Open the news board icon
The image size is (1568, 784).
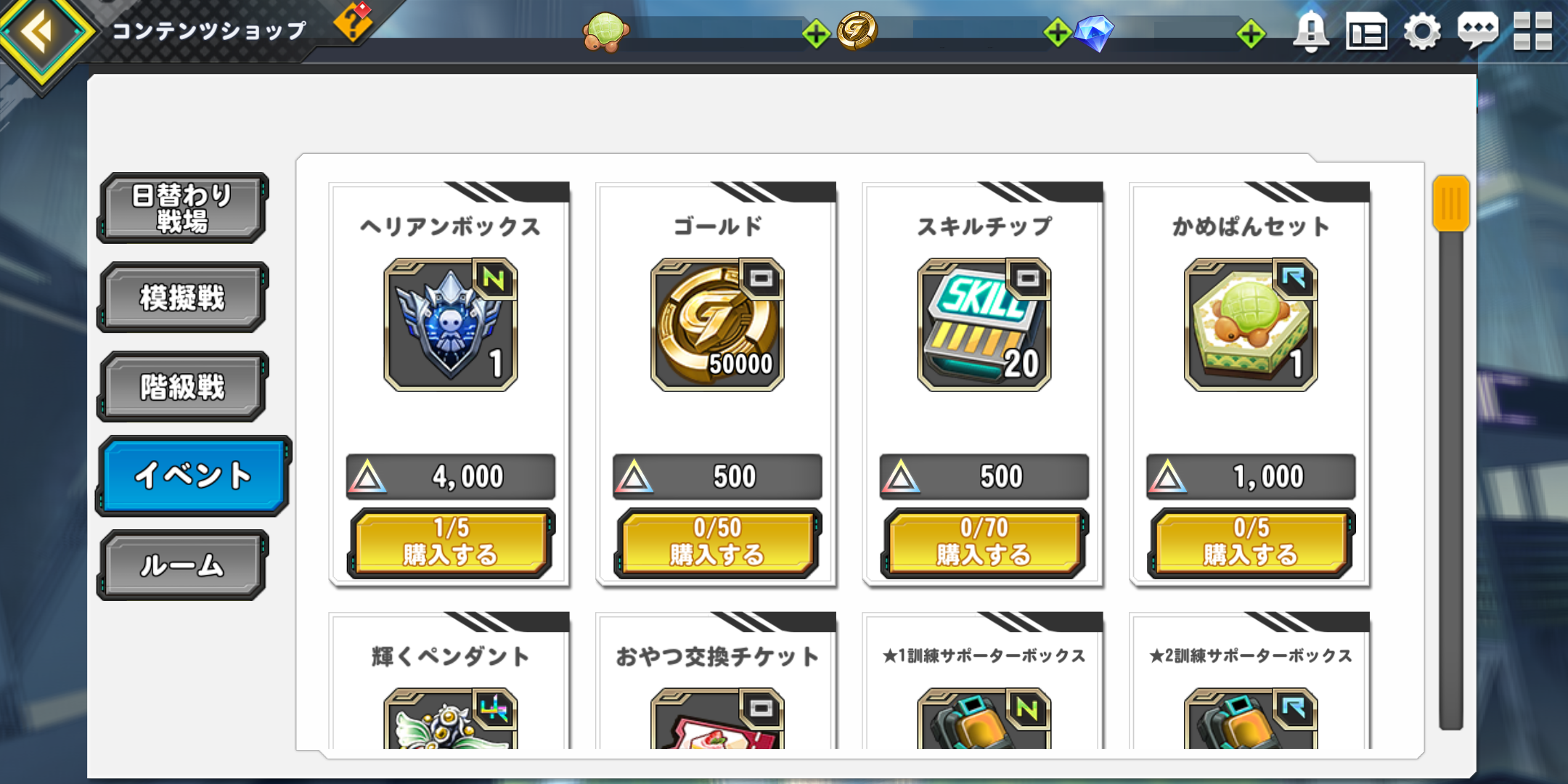[1366, 33]
